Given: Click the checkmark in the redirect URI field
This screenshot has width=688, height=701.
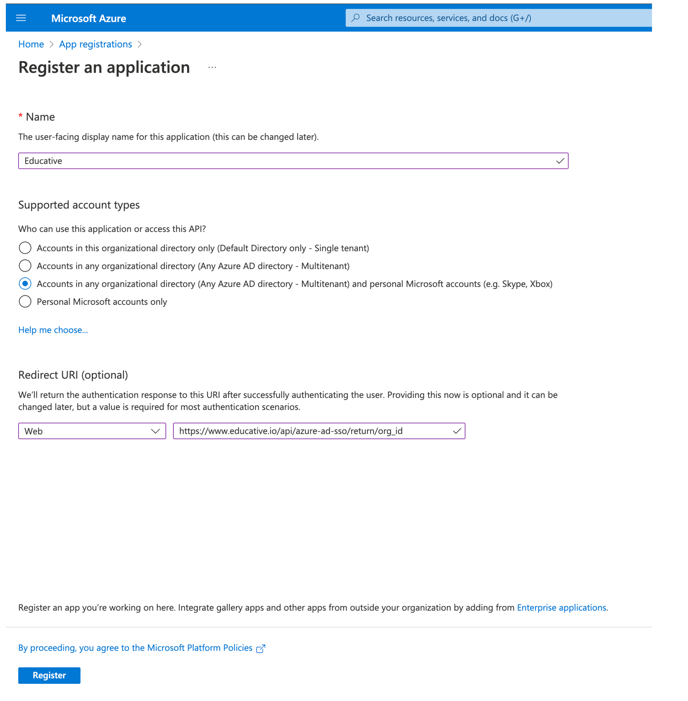Looking at the screenshot, I should point(456,431).
